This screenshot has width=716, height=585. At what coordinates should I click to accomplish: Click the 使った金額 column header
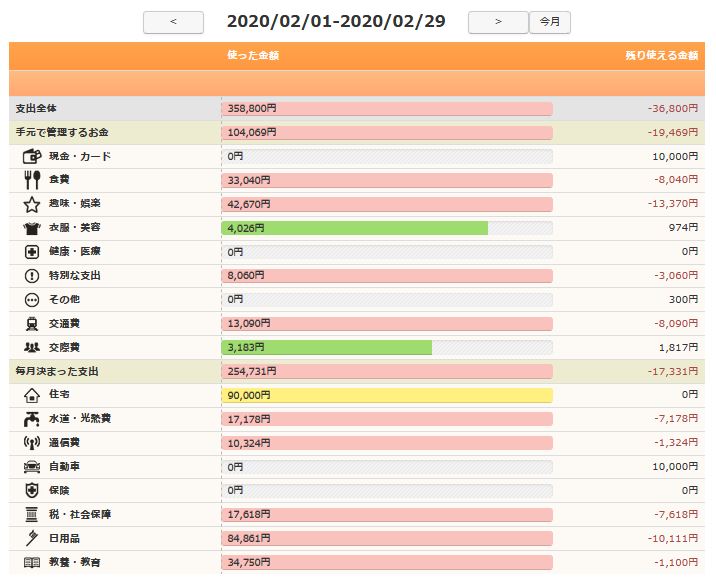click(252, 55)
